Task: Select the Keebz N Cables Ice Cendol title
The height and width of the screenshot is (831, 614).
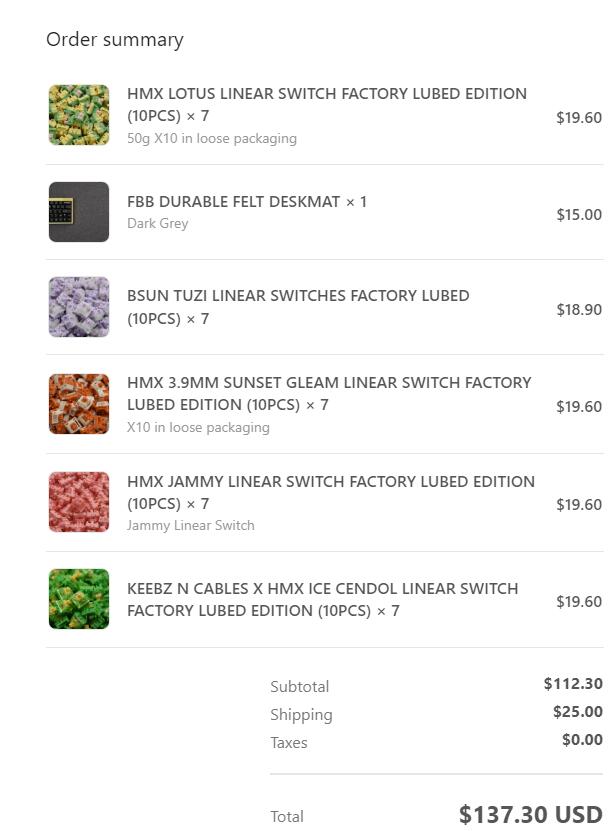Action: [323, 599]
